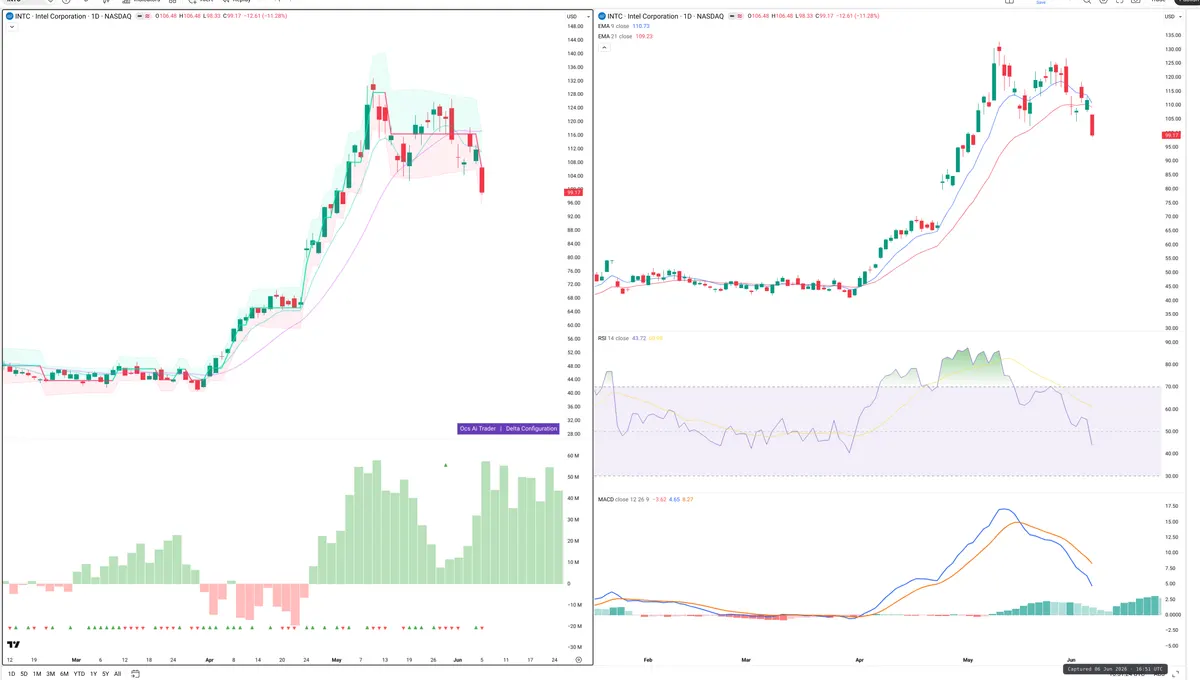Click the Feb label on right time axis

(x=648, y=660)
